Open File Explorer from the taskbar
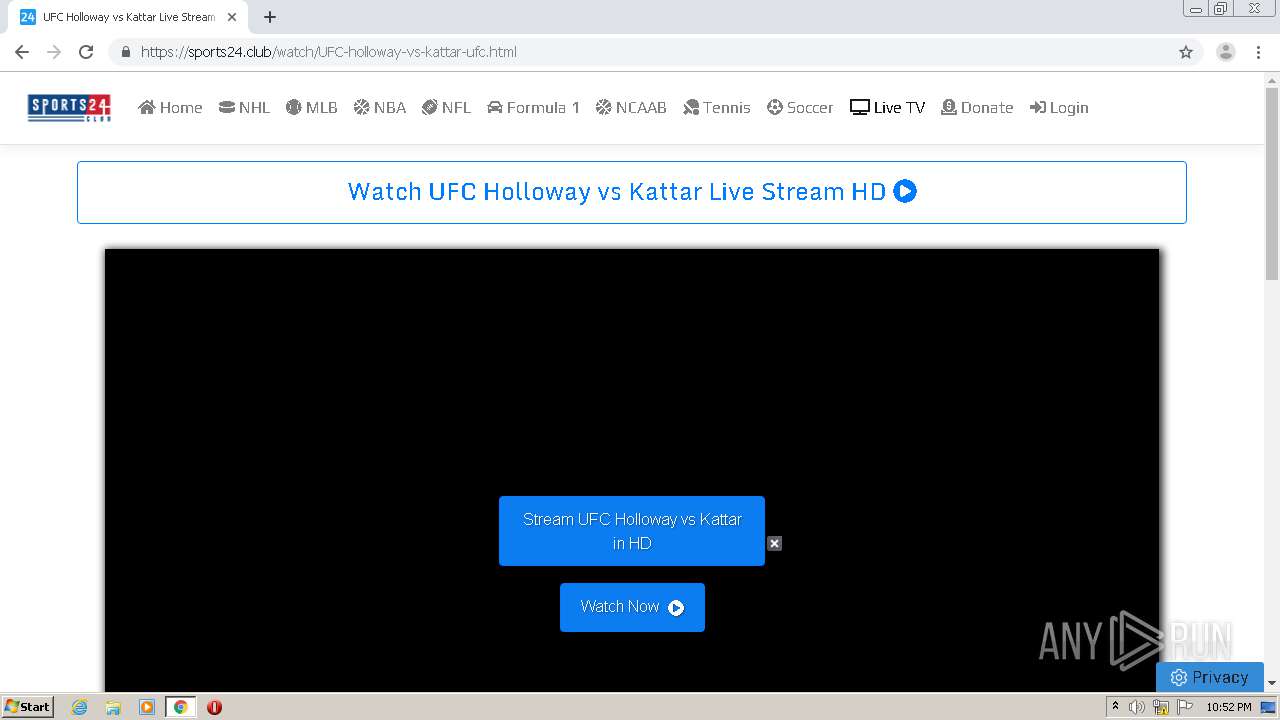The width and height of the screenshot is (1280, 720). pos(113,707)
